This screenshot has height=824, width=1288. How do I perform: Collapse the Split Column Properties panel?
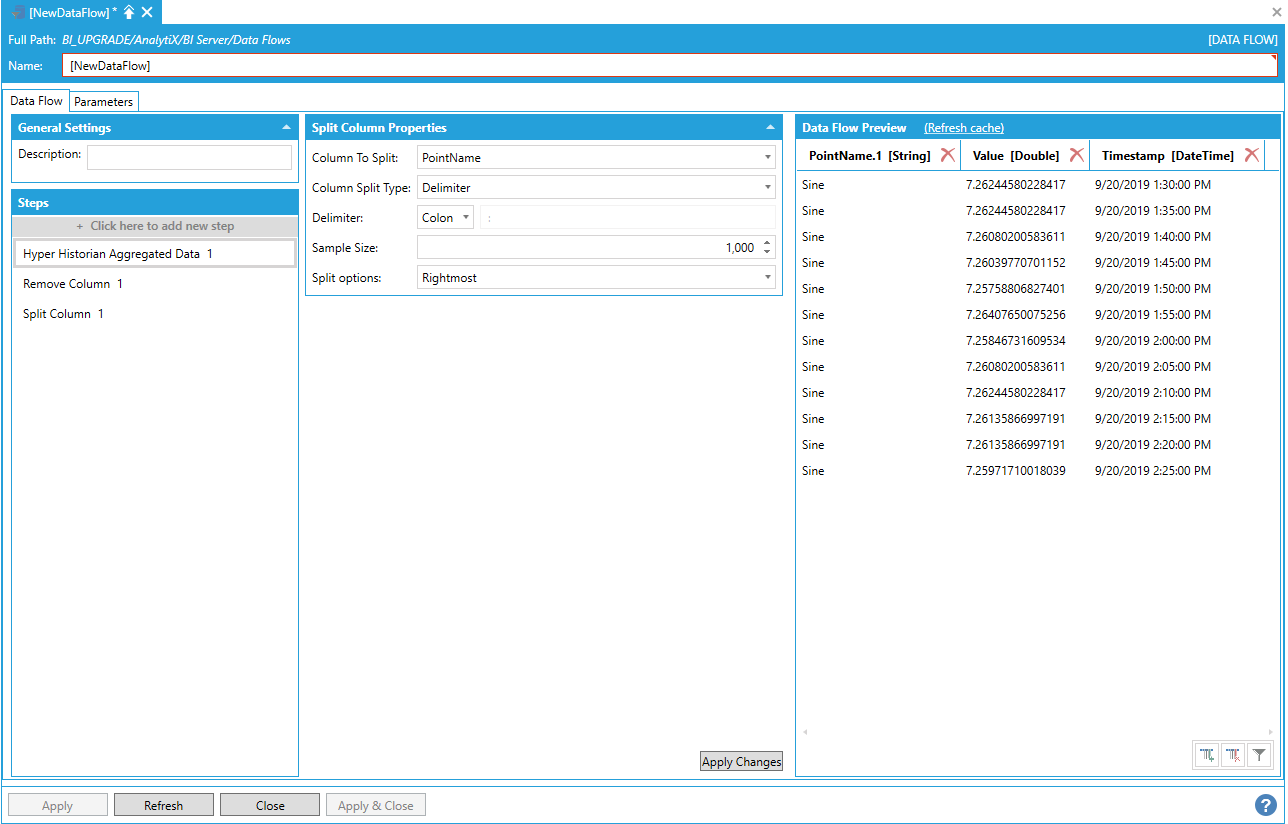tap(770, 128)
